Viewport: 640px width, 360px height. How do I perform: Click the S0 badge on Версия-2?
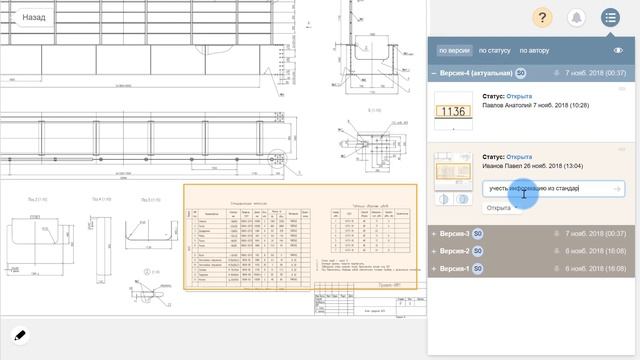478,251
